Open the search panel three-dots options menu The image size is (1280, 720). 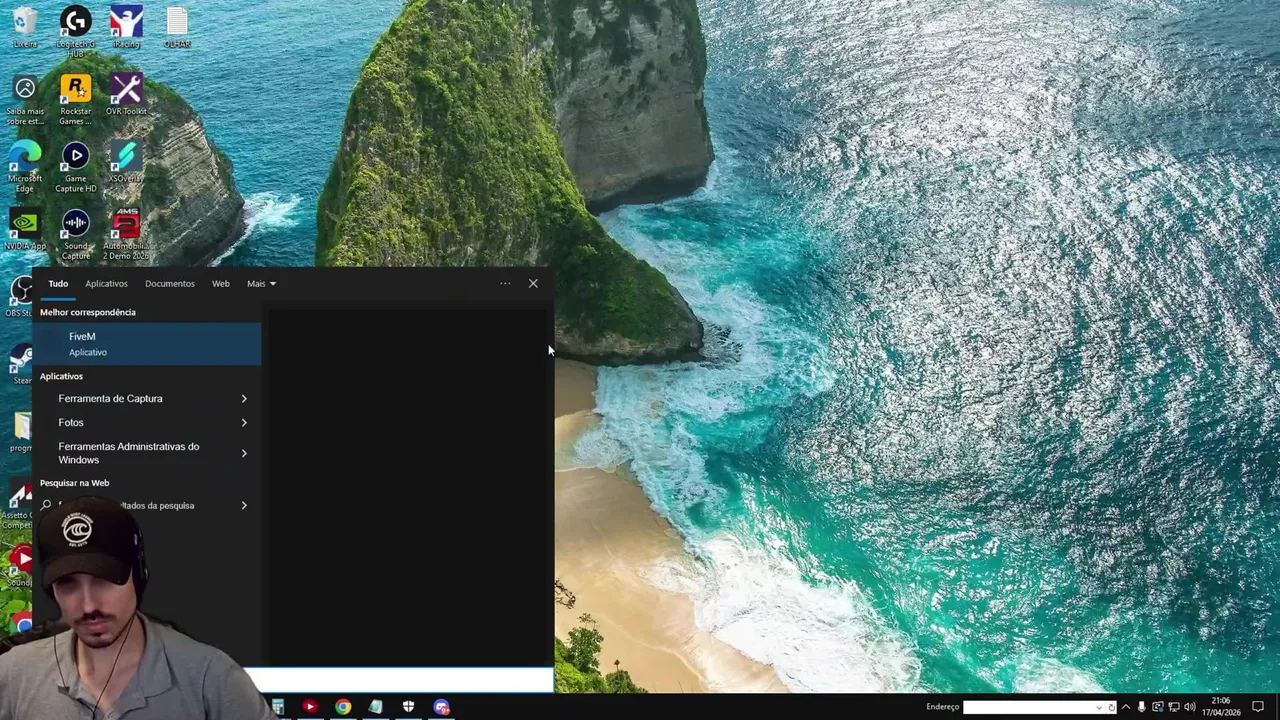pyautogui.click(x=505, y=284)
